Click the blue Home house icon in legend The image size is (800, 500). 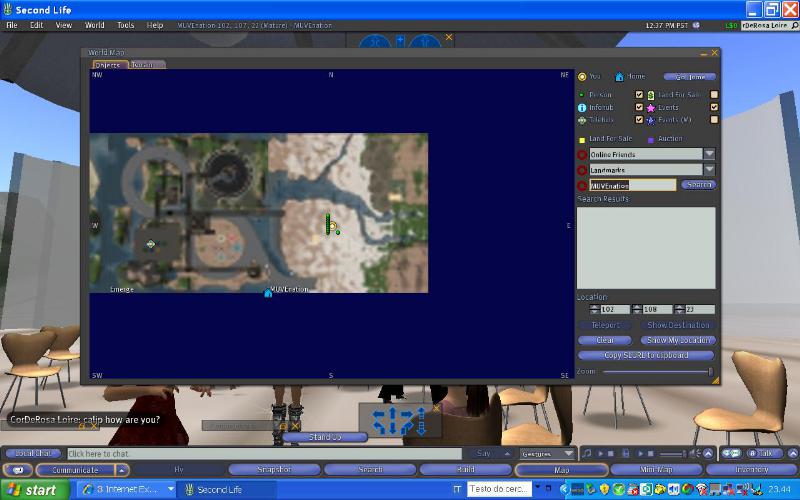coord(619,77)
